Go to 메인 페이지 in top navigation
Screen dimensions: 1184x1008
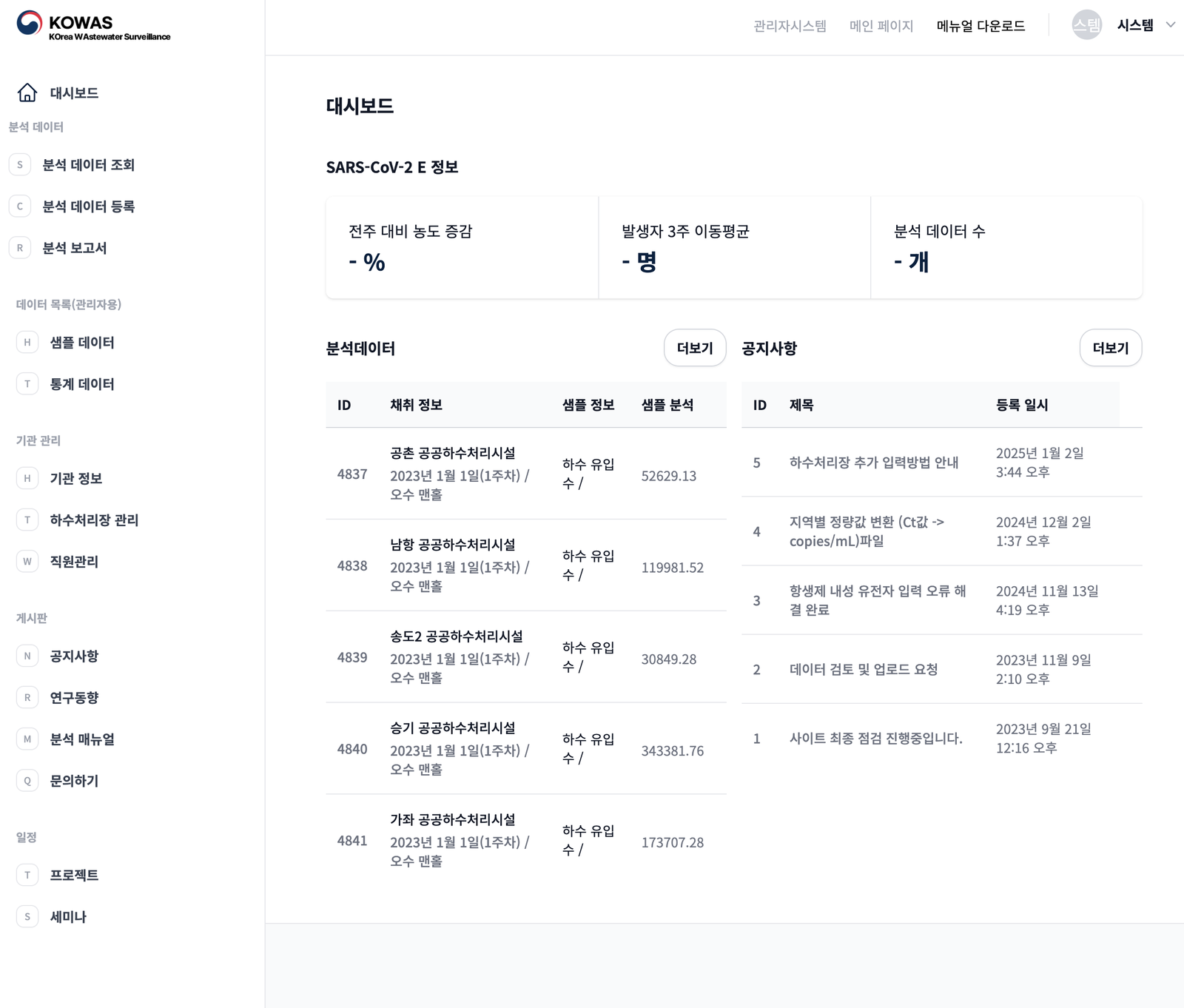click(881, 26)
